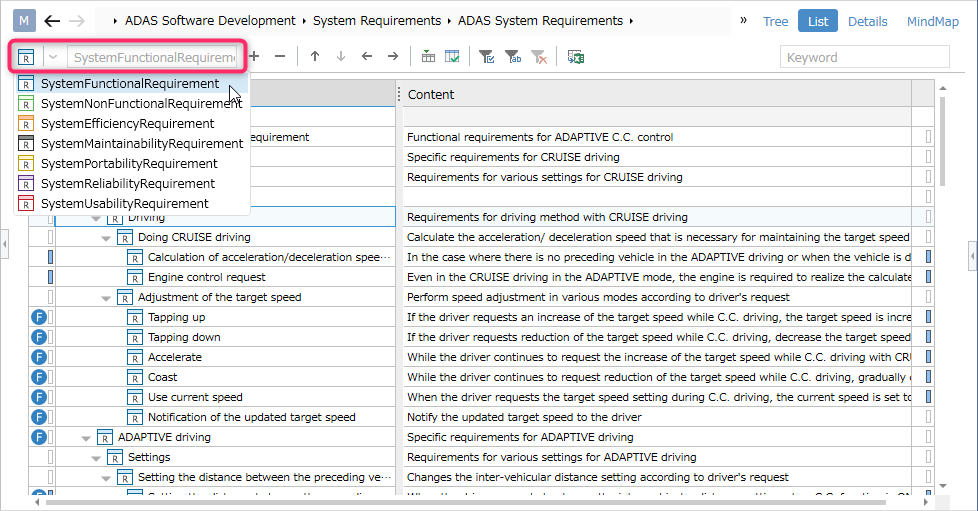Collapse the Adjustment of the target speed node
This screenshot has width=978, height=511.
pyautogui.click(x=106, y=298)
